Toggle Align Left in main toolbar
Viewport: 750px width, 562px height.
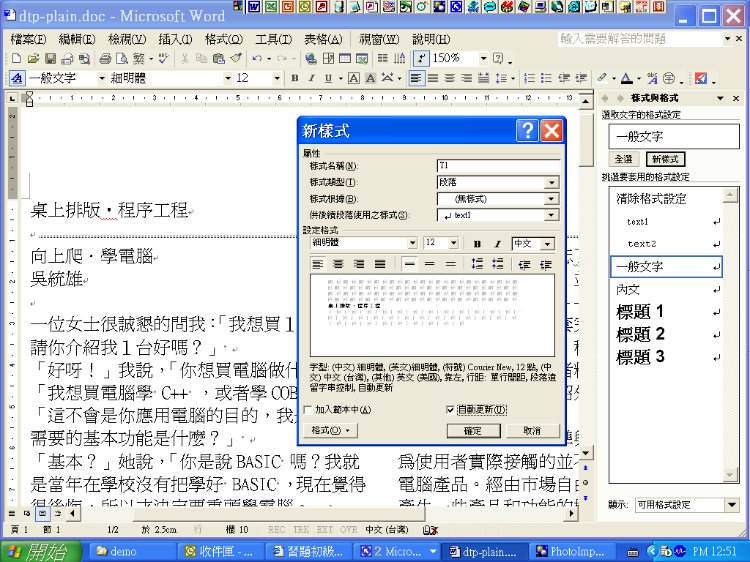pos(416,78)
